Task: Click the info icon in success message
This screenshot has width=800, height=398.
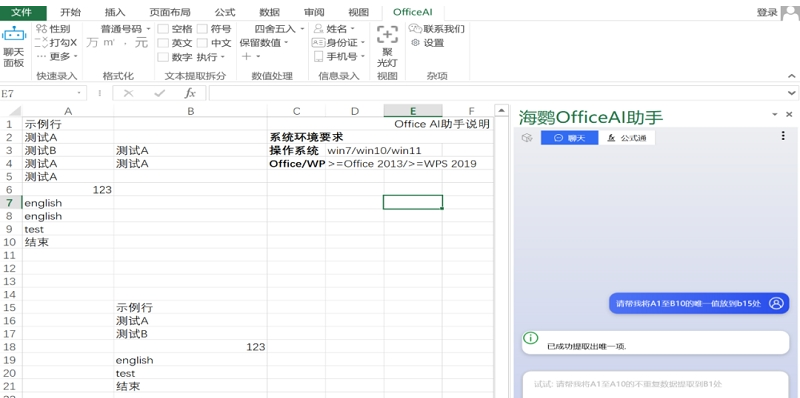Action: point(531,338)
